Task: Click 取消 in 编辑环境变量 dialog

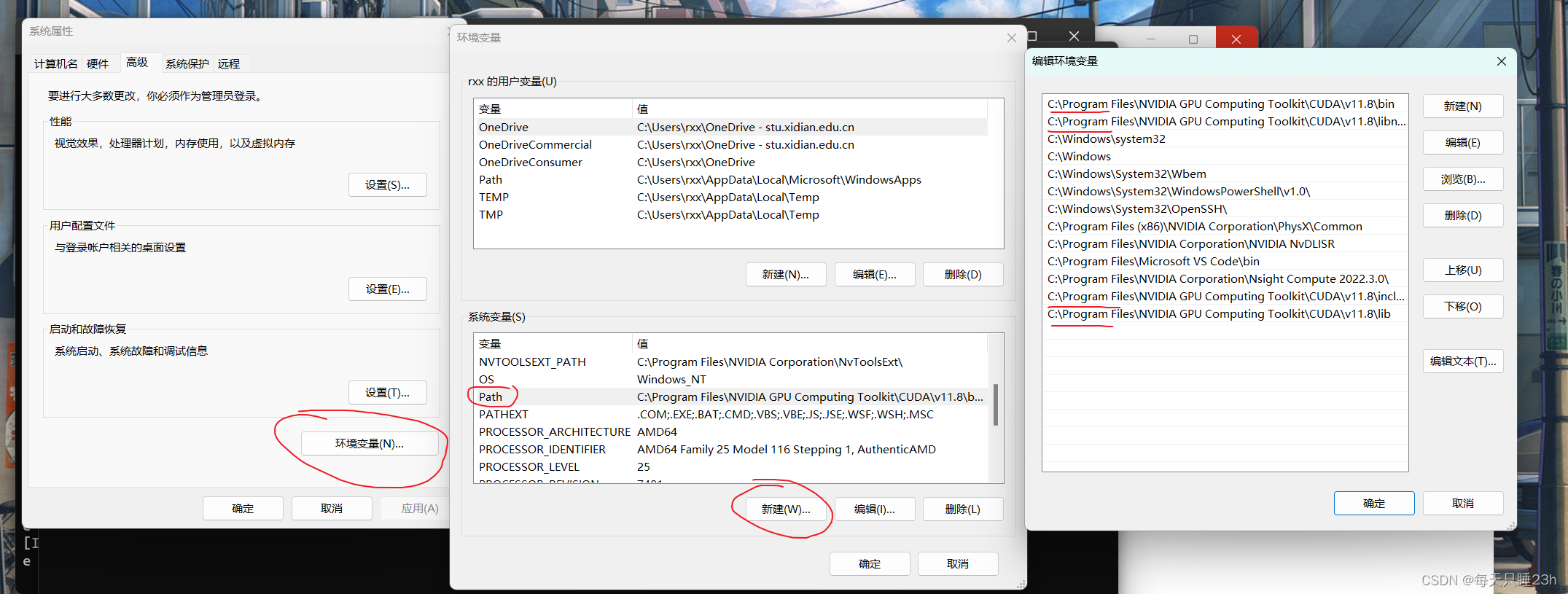Action: (1463, 504)
